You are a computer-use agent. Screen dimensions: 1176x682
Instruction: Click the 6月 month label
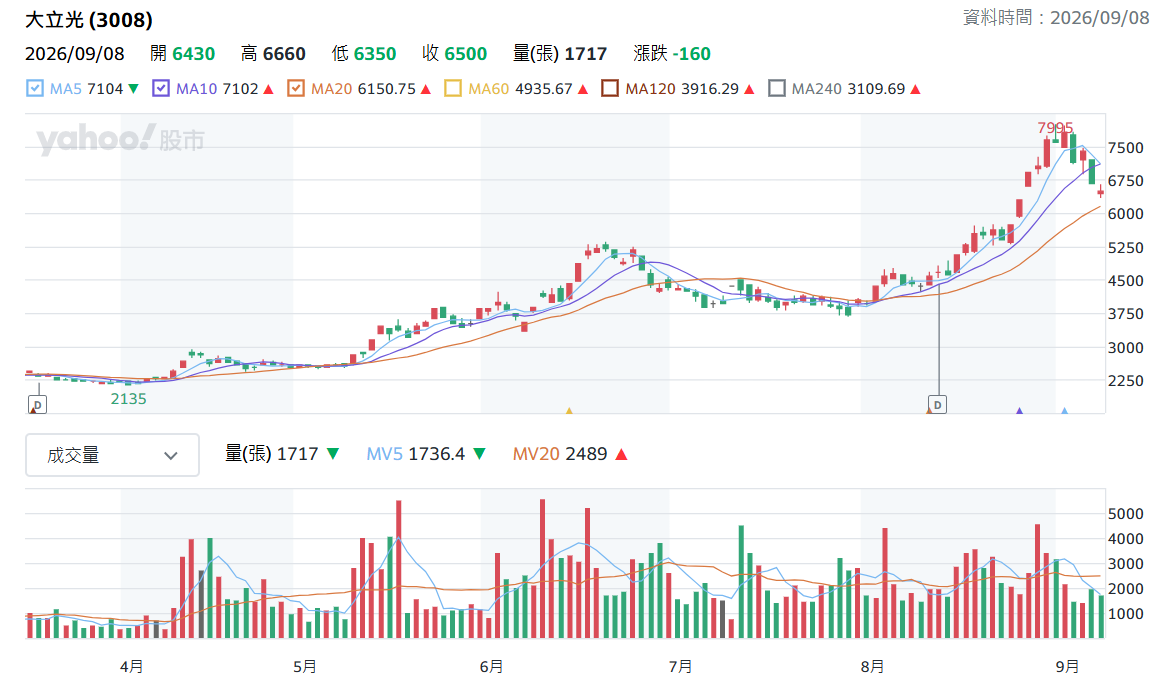click(491, 666)
